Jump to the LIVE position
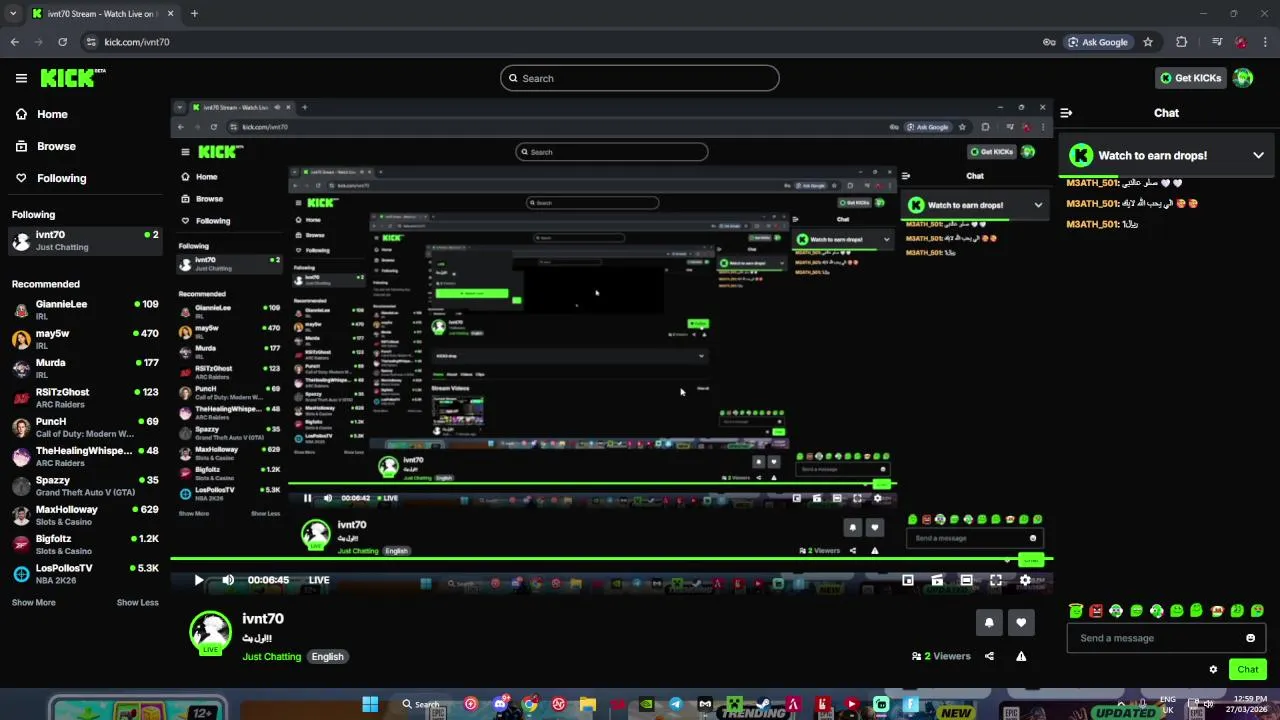Screen dimensions: 1280x720 click(319, 580)
